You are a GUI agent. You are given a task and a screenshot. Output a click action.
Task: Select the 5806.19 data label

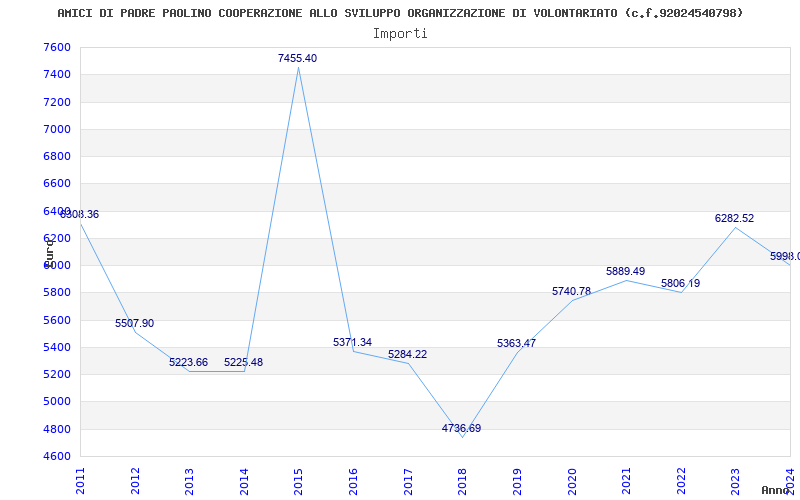tap(681, 283)
